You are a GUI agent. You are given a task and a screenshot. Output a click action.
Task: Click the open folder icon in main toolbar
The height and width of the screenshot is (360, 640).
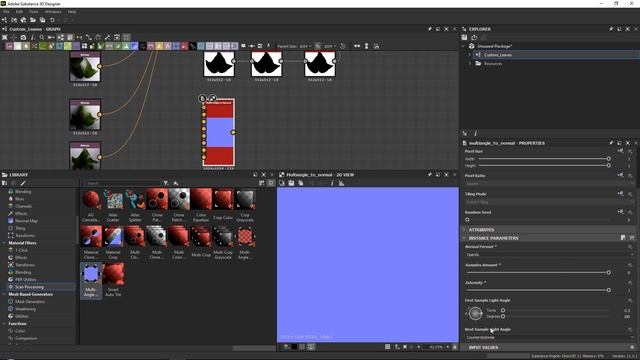[x=33, y=20]
